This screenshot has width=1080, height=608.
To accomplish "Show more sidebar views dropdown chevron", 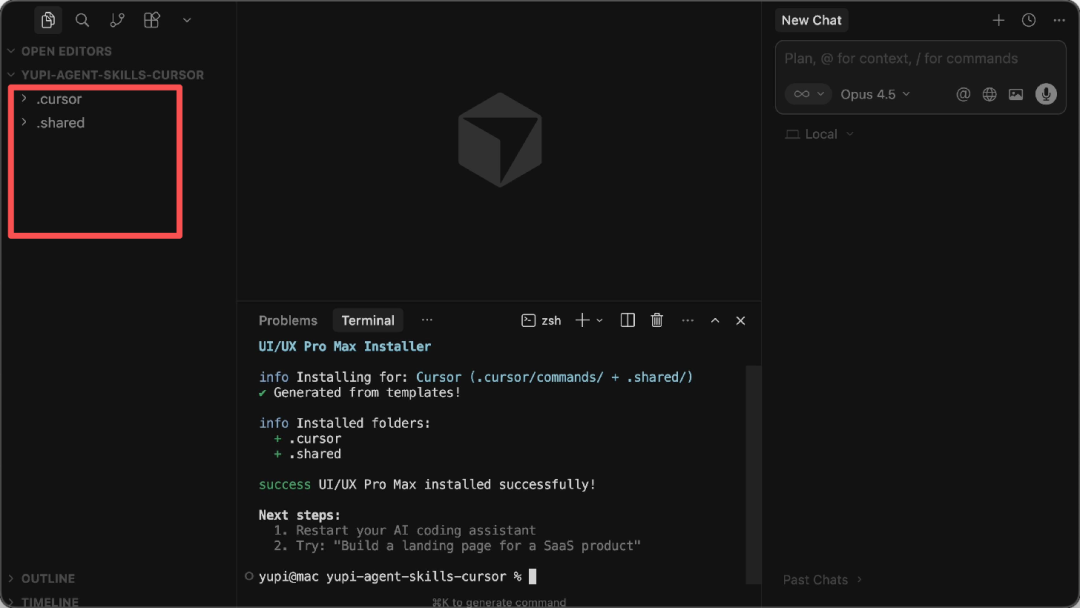I will (187, 20).
